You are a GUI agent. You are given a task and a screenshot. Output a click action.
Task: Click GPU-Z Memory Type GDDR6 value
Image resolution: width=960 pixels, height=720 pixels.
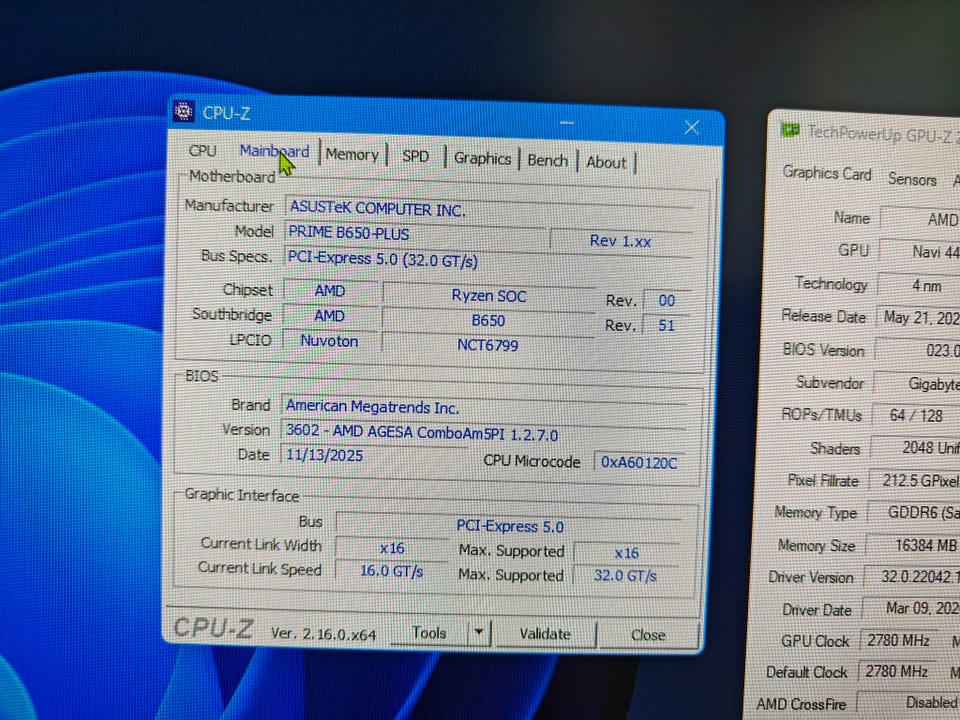pyautogui.click(x=914, y=512)
